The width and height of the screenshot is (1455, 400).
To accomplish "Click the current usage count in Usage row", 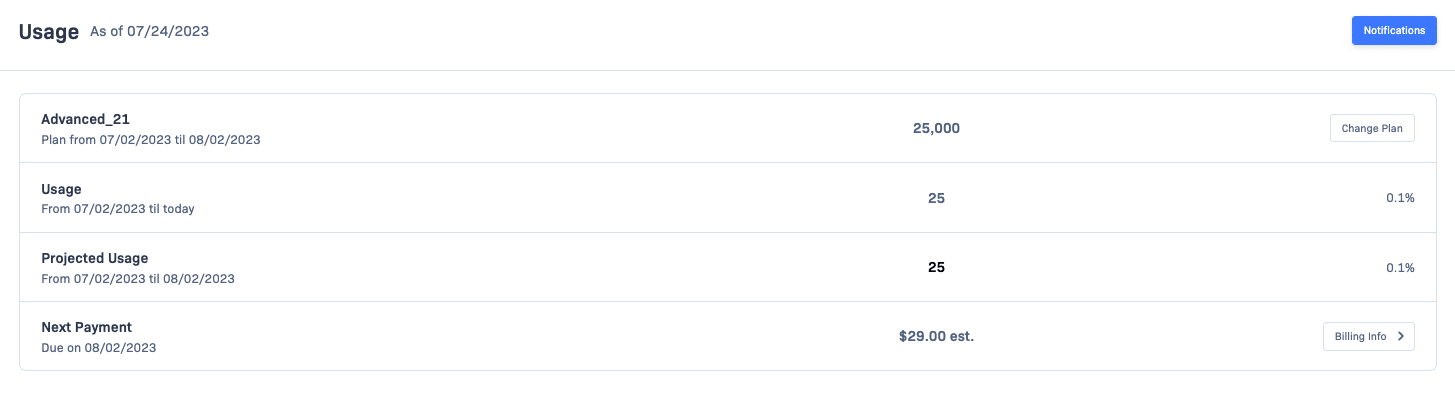I will pos(936,198).
